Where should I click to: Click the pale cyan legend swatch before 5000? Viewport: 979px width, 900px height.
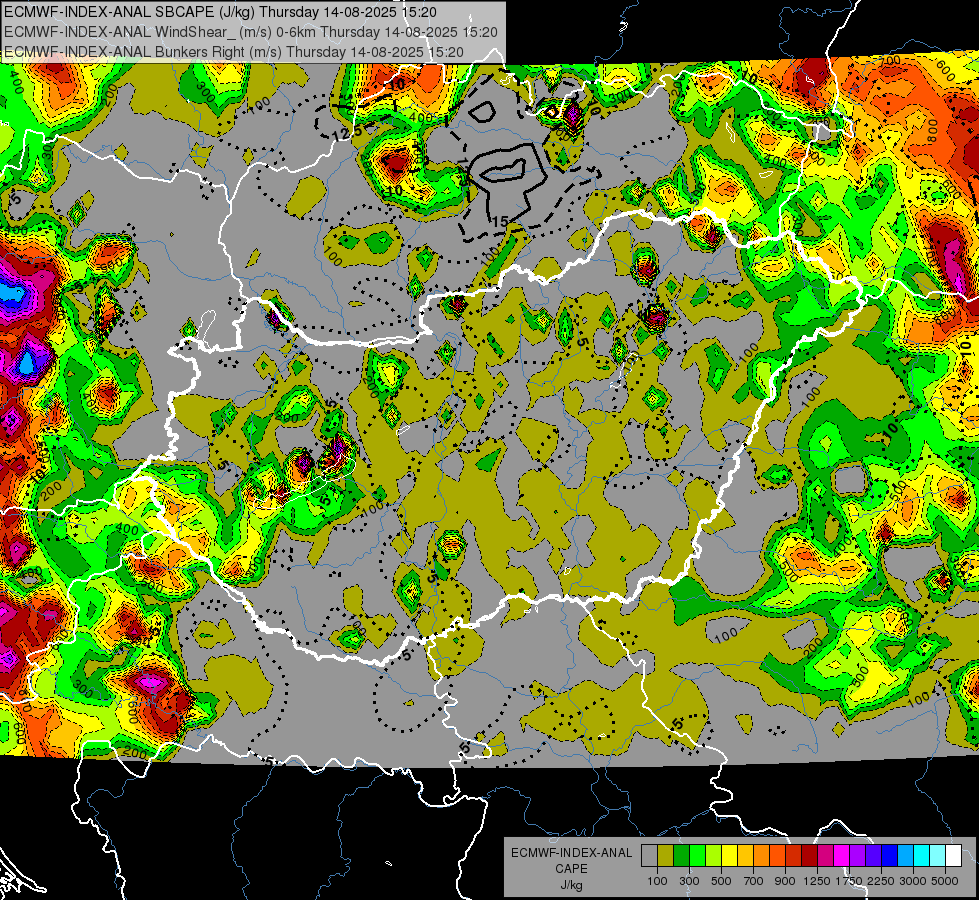click(938, 856)
